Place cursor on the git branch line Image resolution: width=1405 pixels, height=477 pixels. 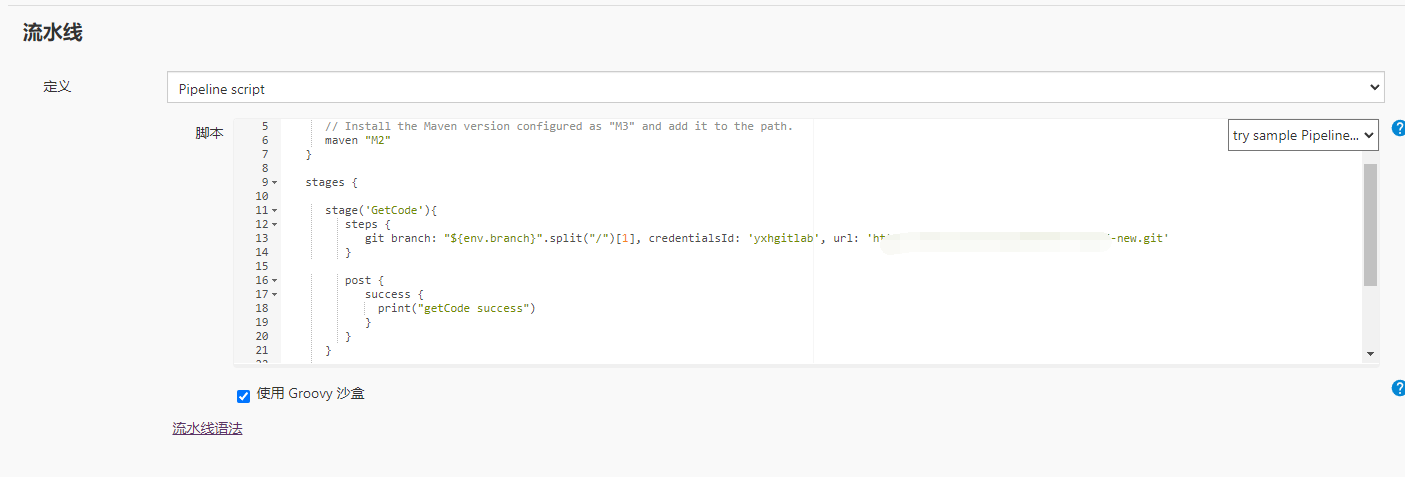coord(500,239)
